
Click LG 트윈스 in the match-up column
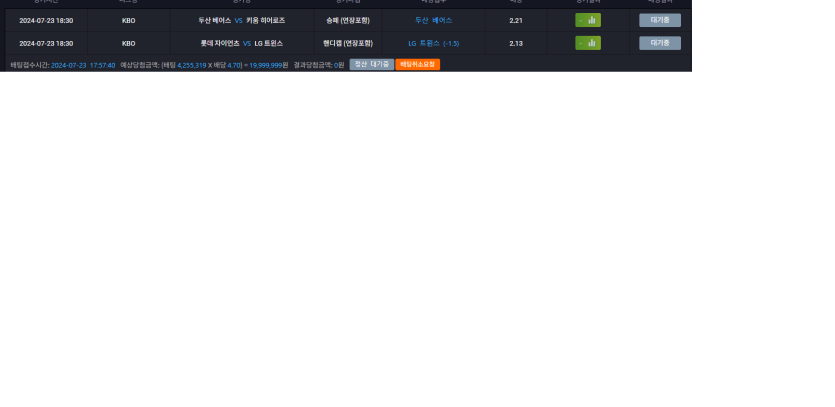(269, 43)
